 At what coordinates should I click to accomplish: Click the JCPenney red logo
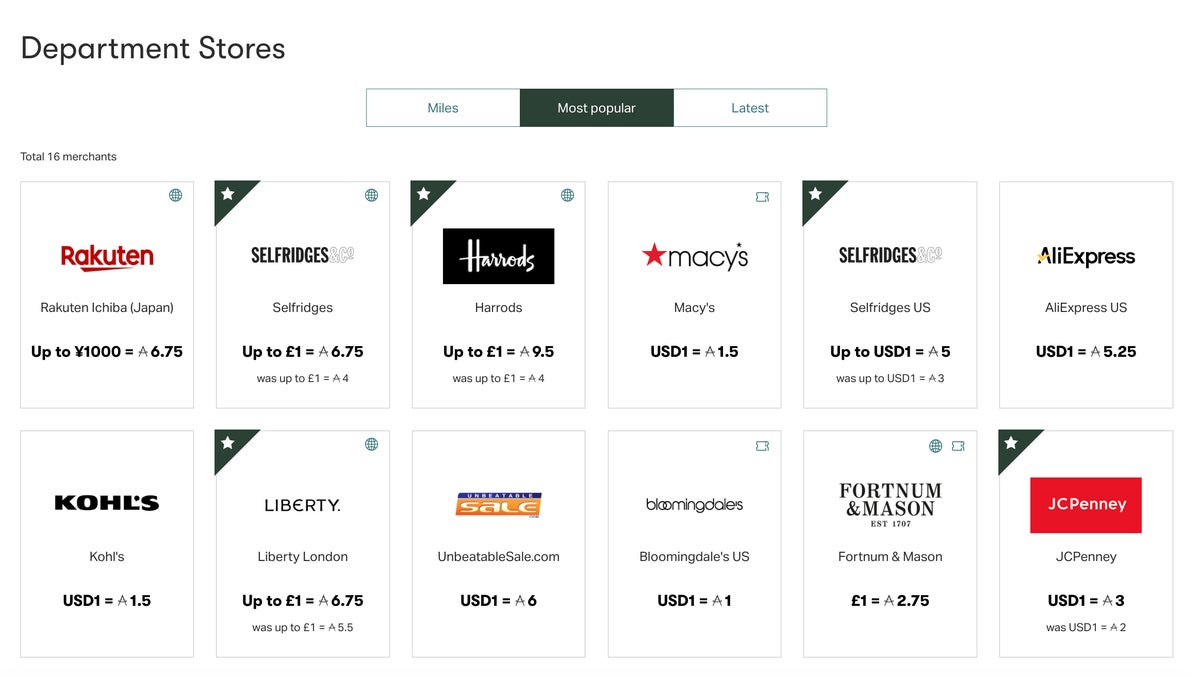(x=1086, y=505)
